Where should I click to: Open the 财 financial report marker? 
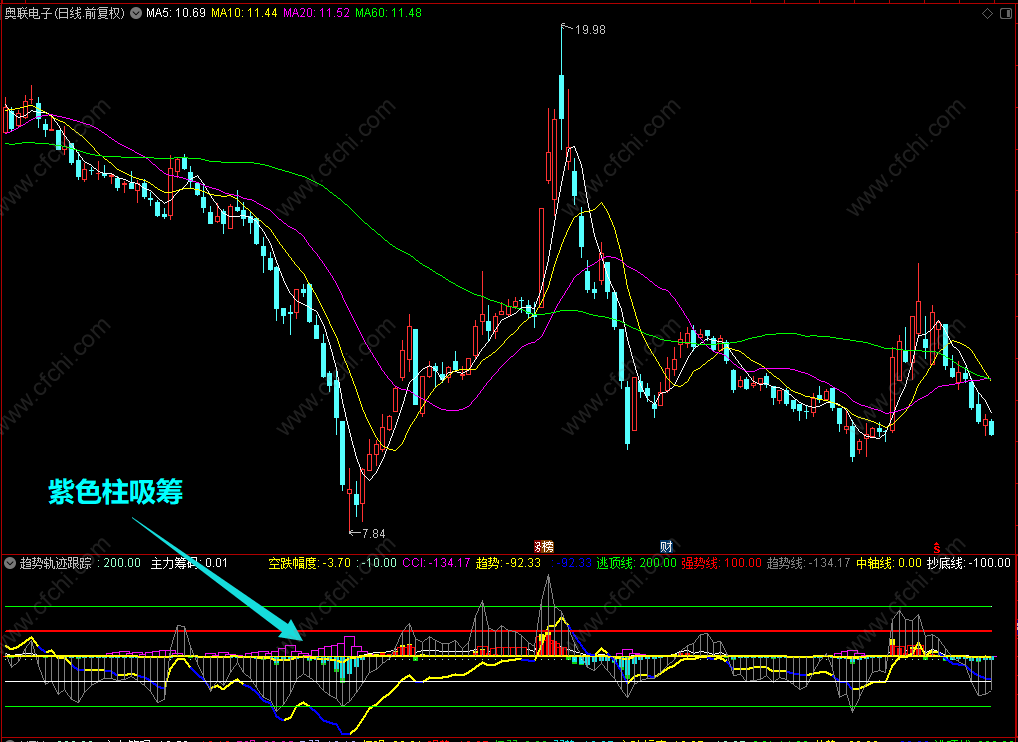[666, 547]
